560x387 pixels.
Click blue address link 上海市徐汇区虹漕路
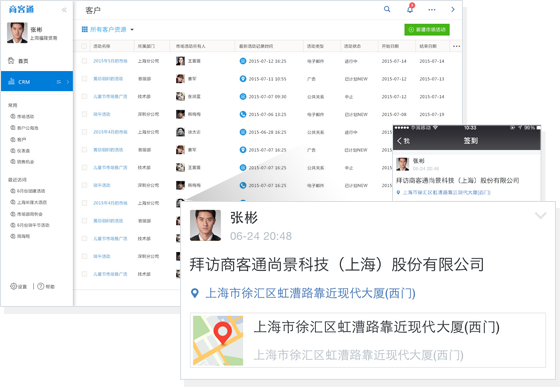pyautogui.click(x=310, y=293)
